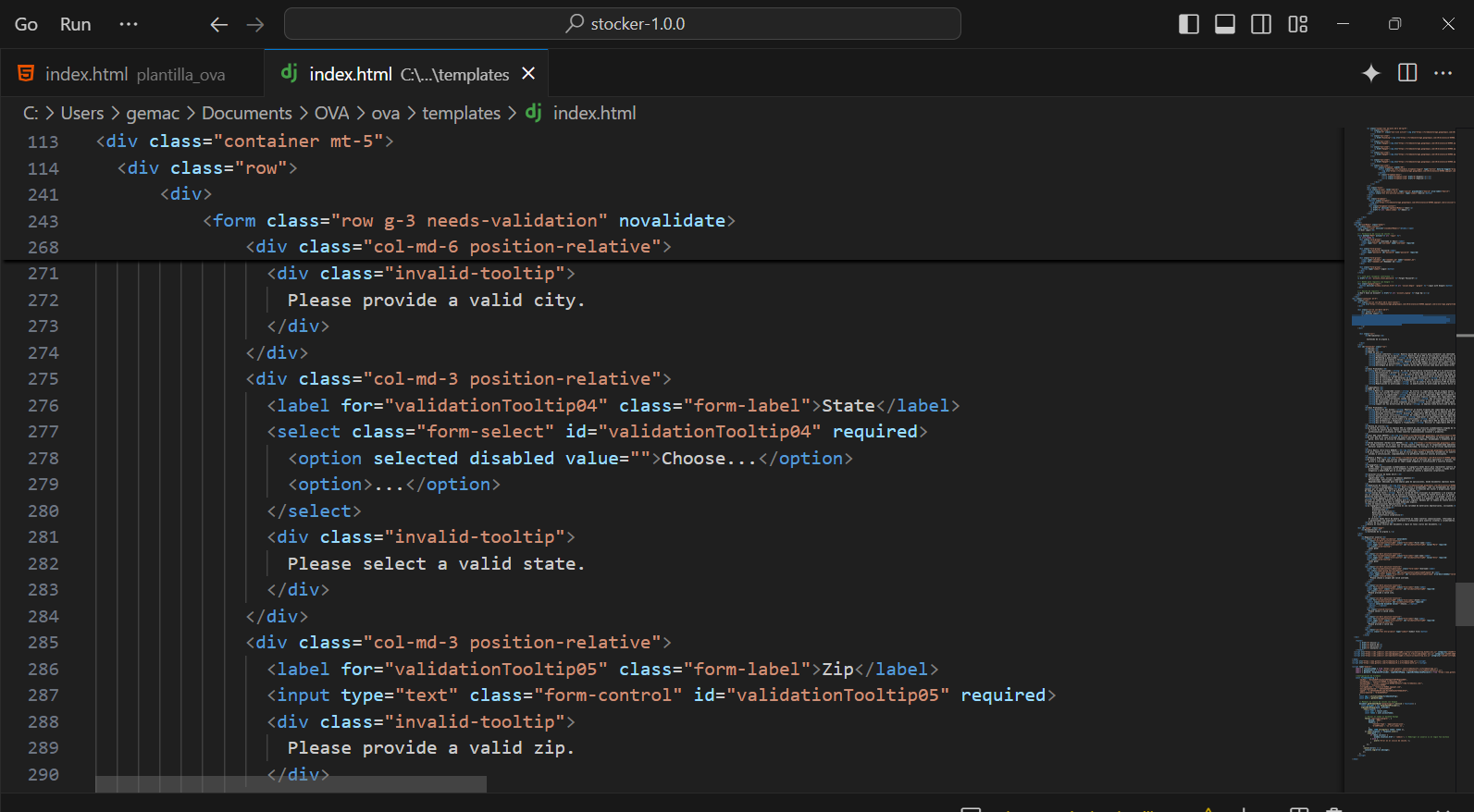Click the vertical scrollbar thumb on the right edge
This screenshot has height=812, width=1474.
point(1464,605)
